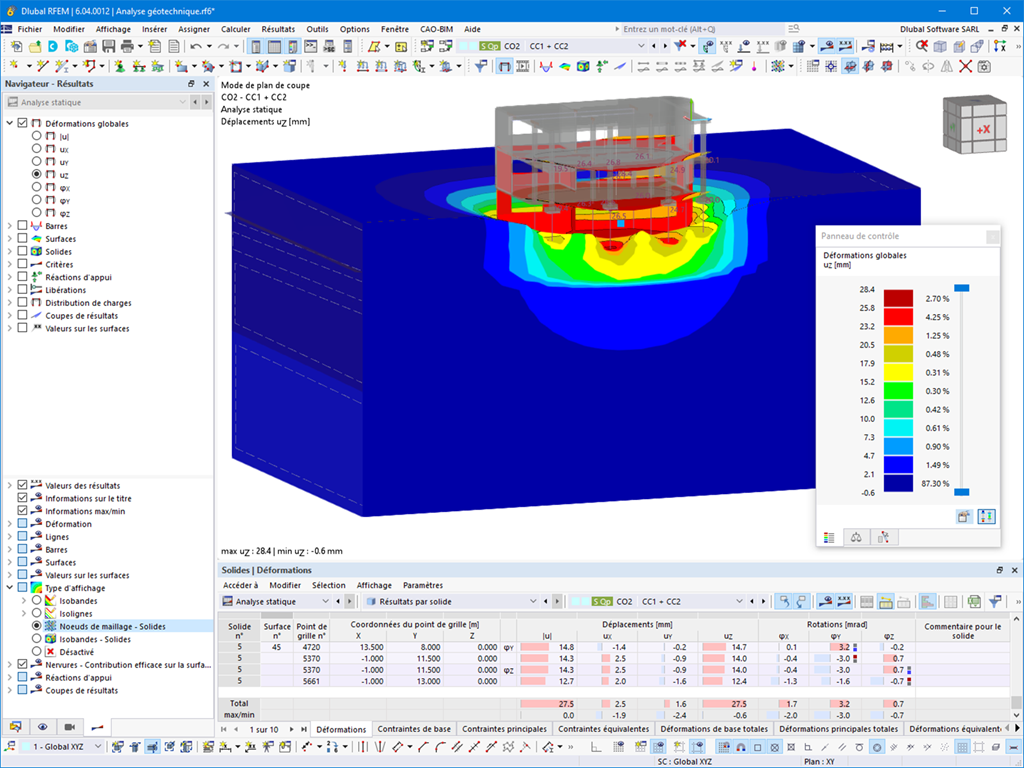
Task: Click the Undo arrow icon
Action: [x=196, y=46]
